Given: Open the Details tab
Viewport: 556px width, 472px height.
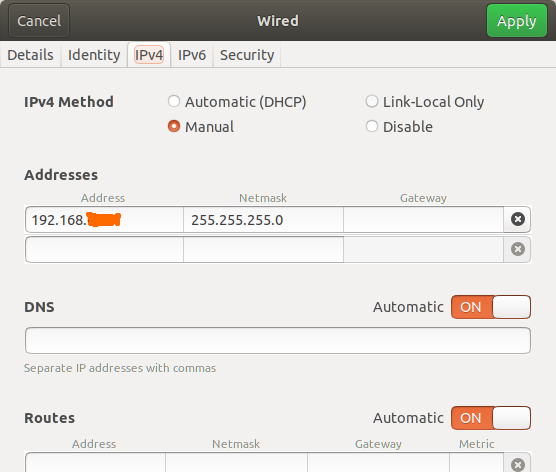Looking at the screenshot, I should pos(30,55).
